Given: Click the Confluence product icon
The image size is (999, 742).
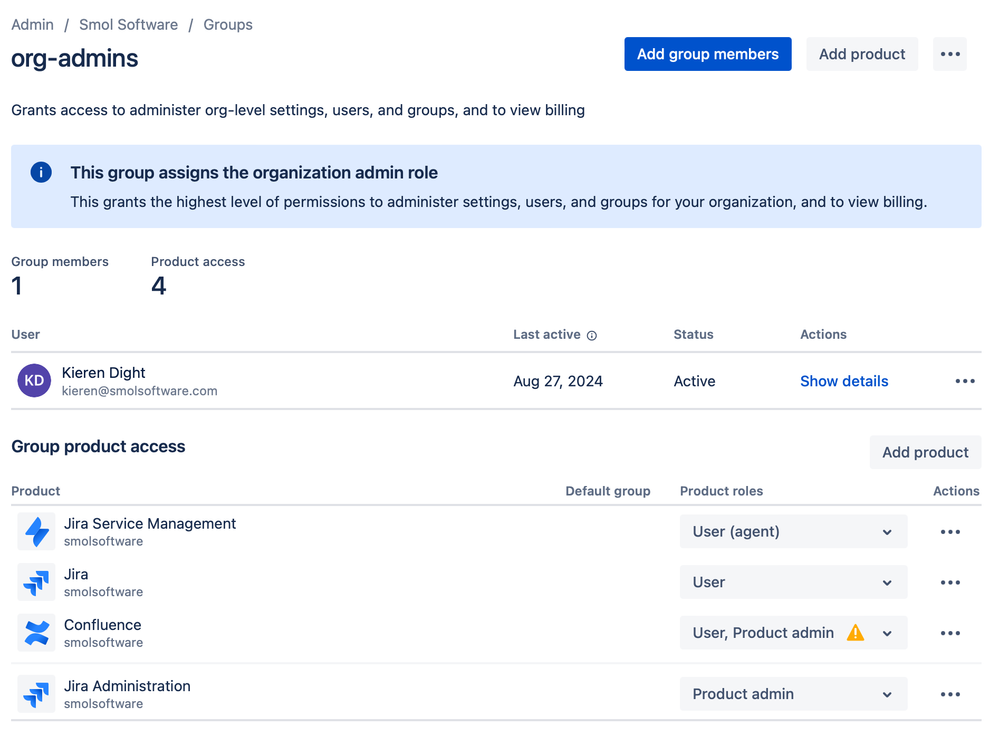Looking at the screenshot, I should coord(36,633).
